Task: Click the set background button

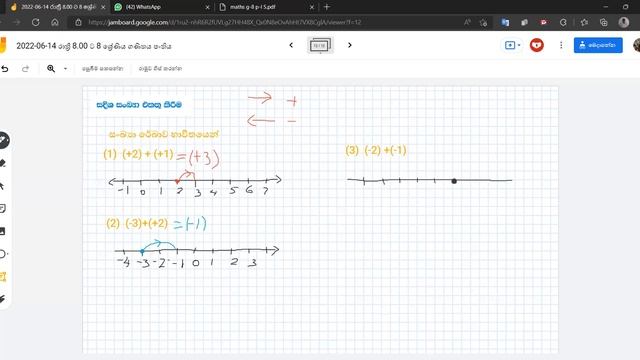Action: (x=102, y=69)
